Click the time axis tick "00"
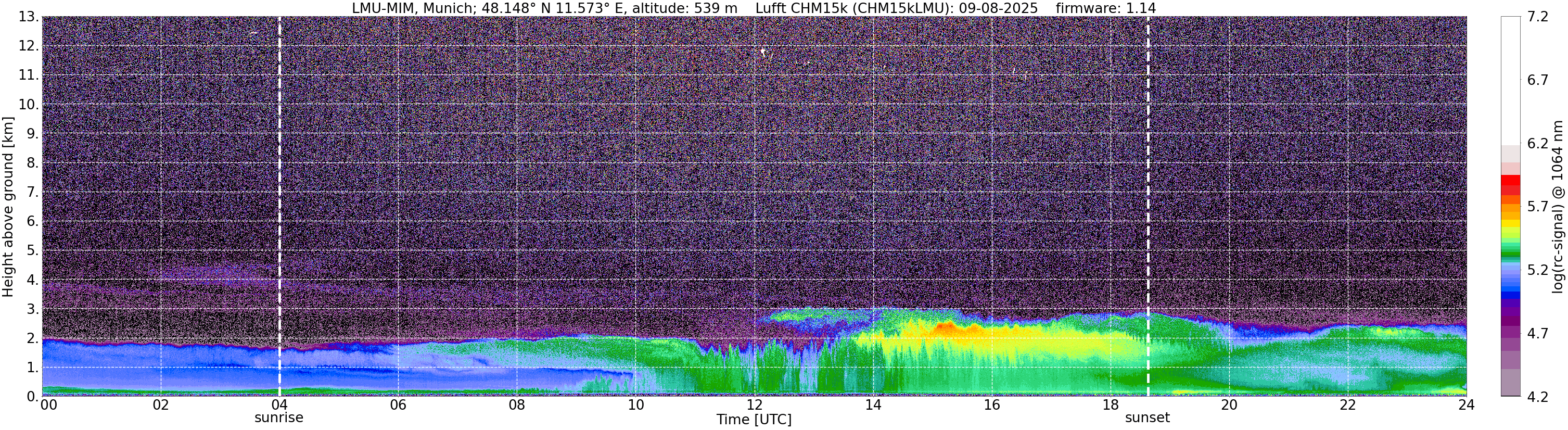Viewport: 1568px width, 430px height. pyautogui.click(x=49, y=405)
